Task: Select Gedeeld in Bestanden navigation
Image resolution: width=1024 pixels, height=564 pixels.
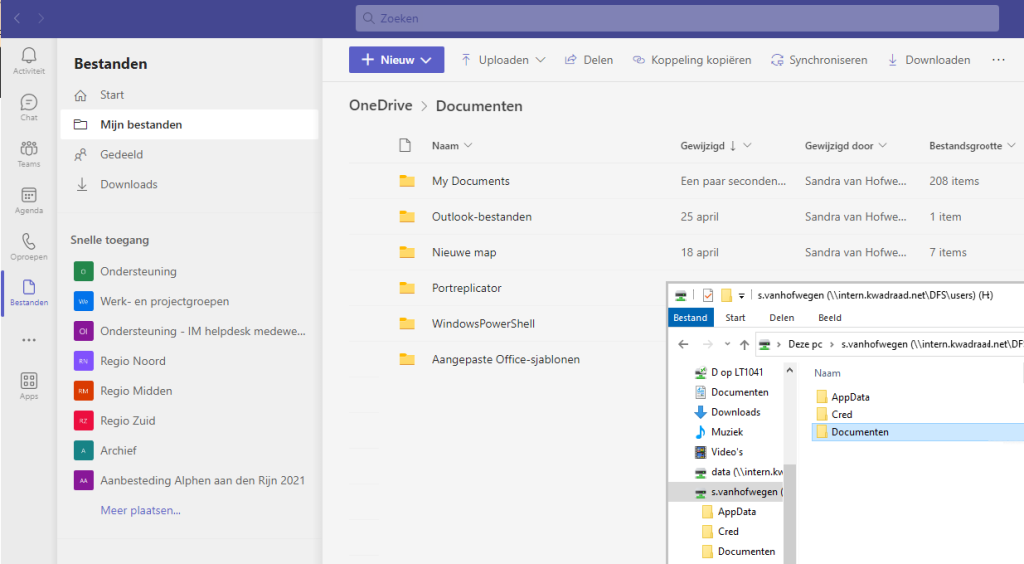Action: [189, 155]
